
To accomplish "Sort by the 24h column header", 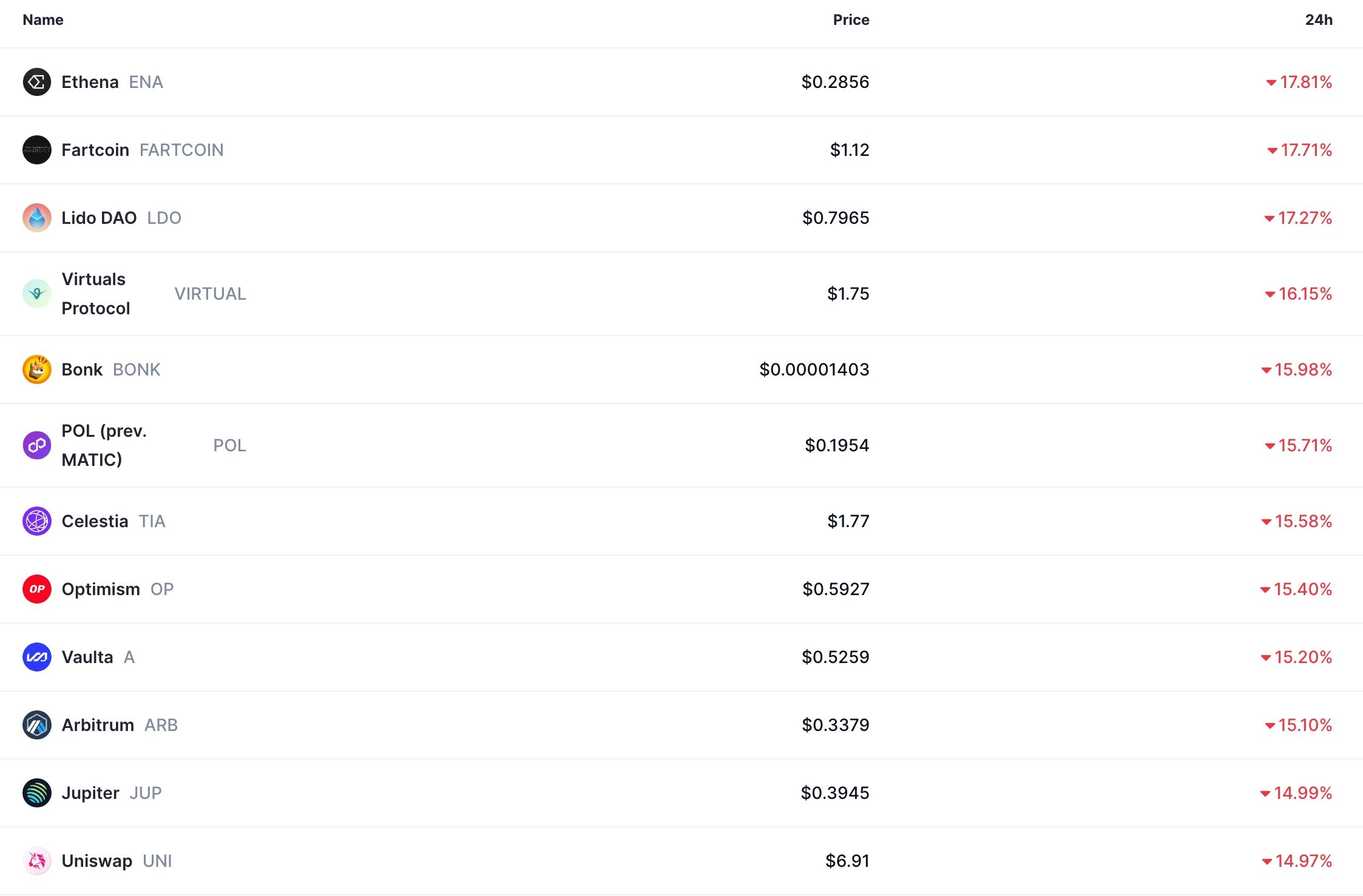I will (x=1319, y=20).
